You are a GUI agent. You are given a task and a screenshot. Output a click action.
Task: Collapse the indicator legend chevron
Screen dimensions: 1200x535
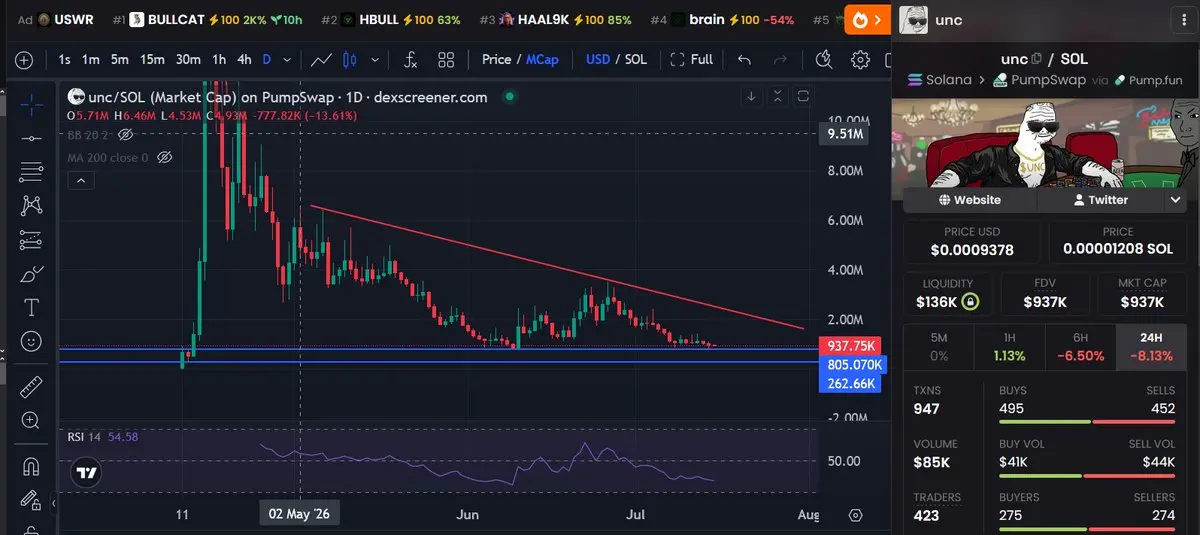(81, 180)
